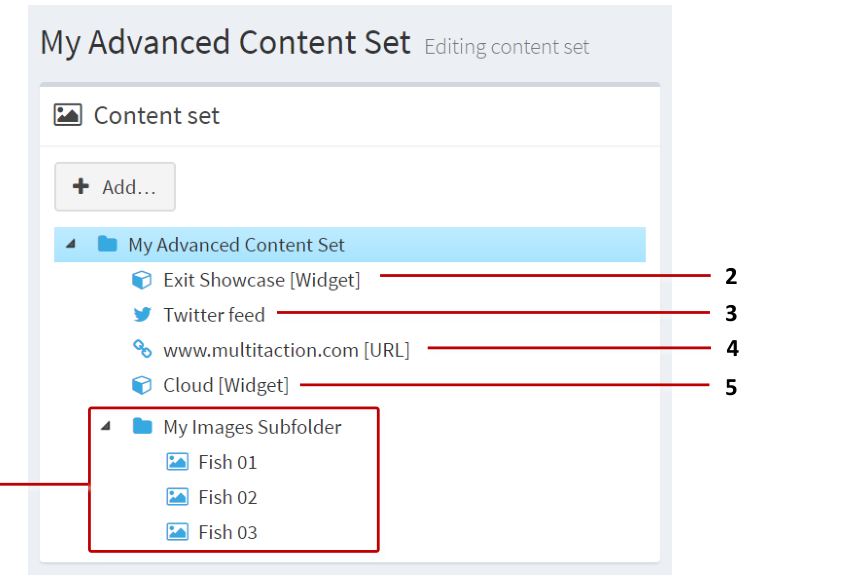
Task: Collapse the My Images Subfolder node
Action: pyautogui.click(x=106, y=426)
